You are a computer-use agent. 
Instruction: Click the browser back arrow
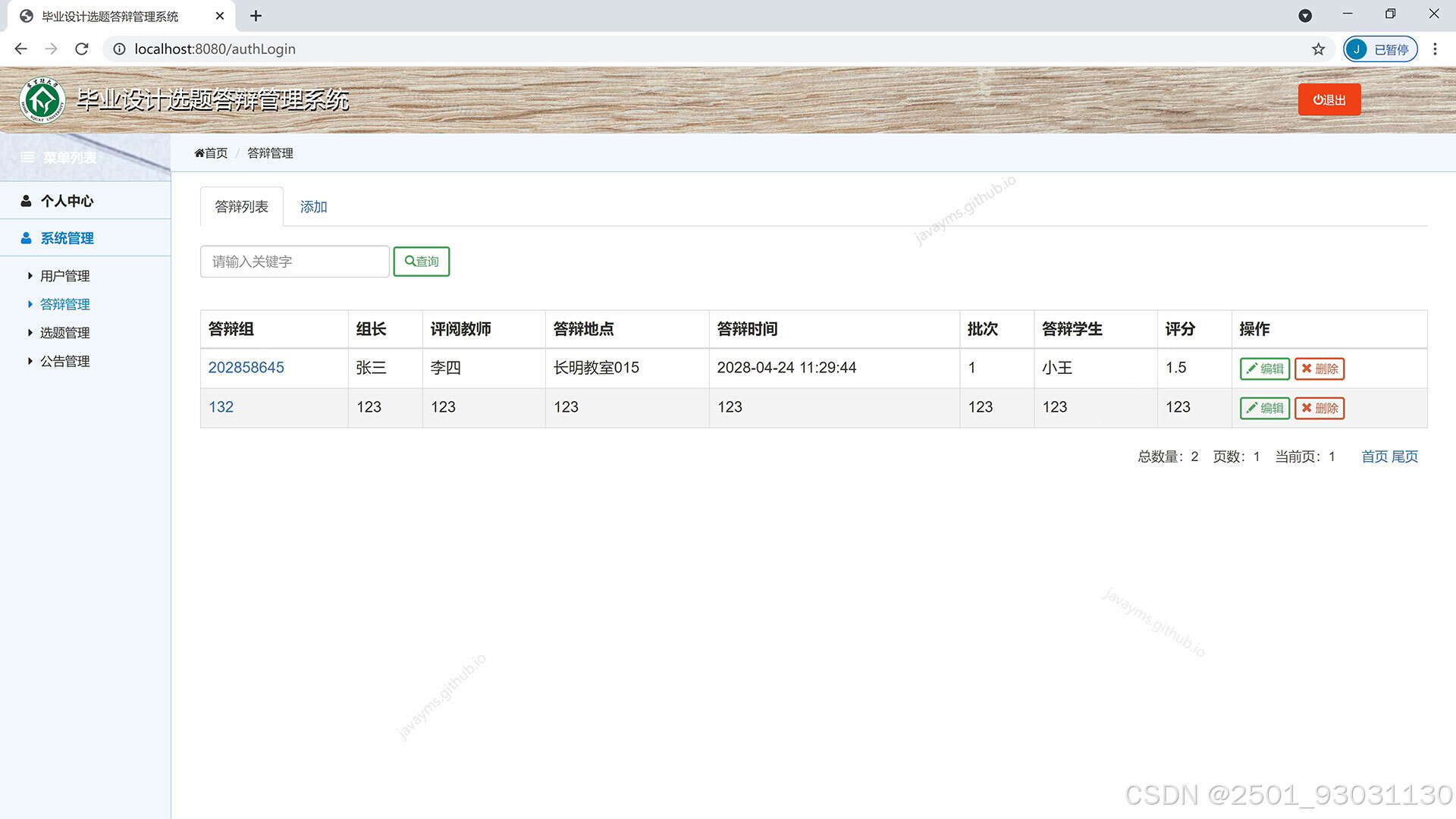coord(20,49)
